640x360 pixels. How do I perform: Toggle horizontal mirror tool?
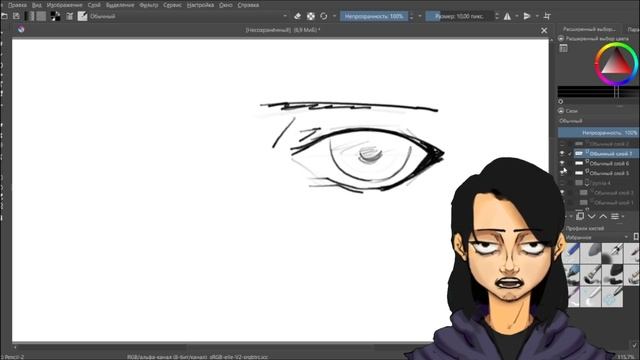coord(507,16)
